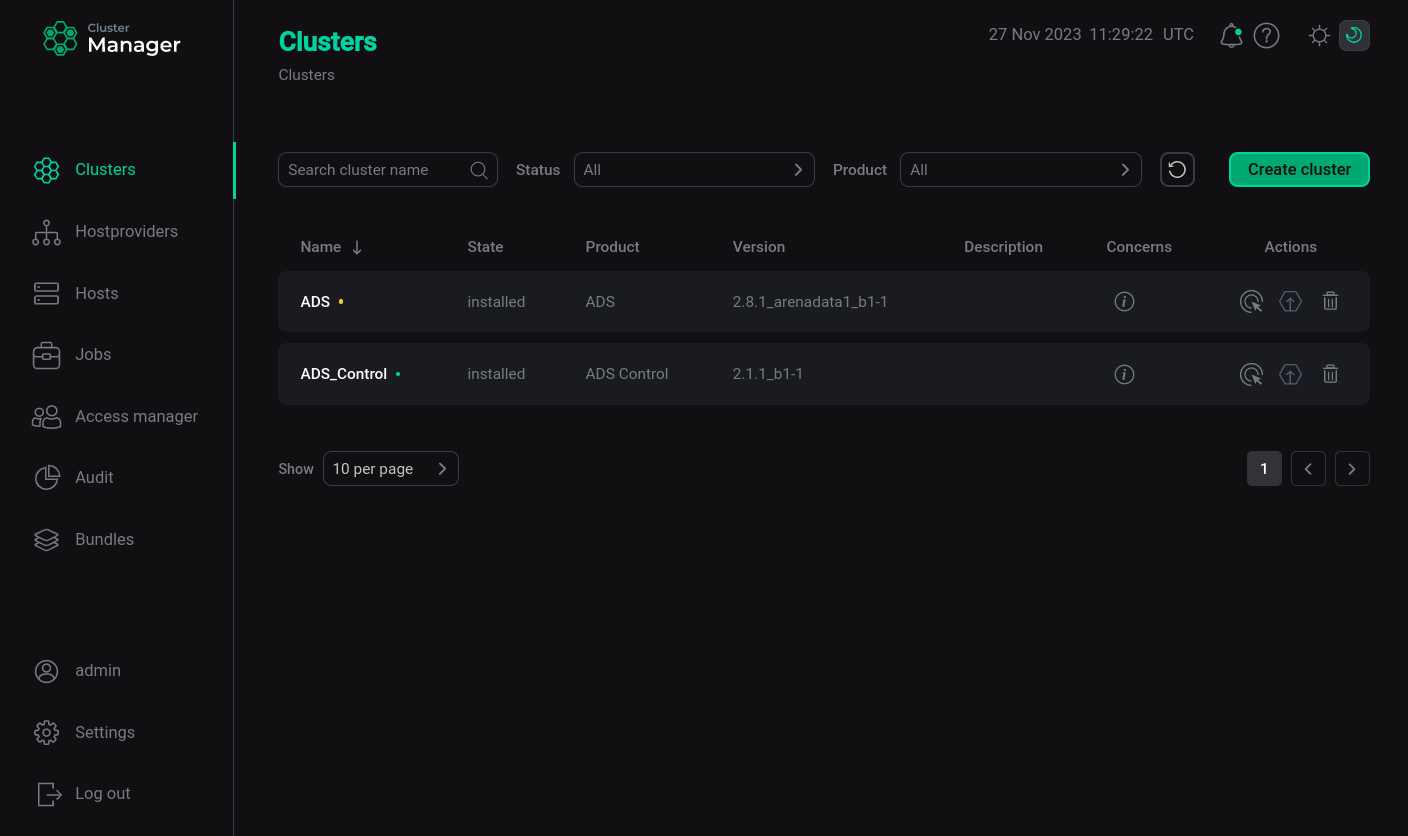Viewport: 1408px width, 836px height.
Task: Switch to dark theme moon icon
Action: 1354,36
